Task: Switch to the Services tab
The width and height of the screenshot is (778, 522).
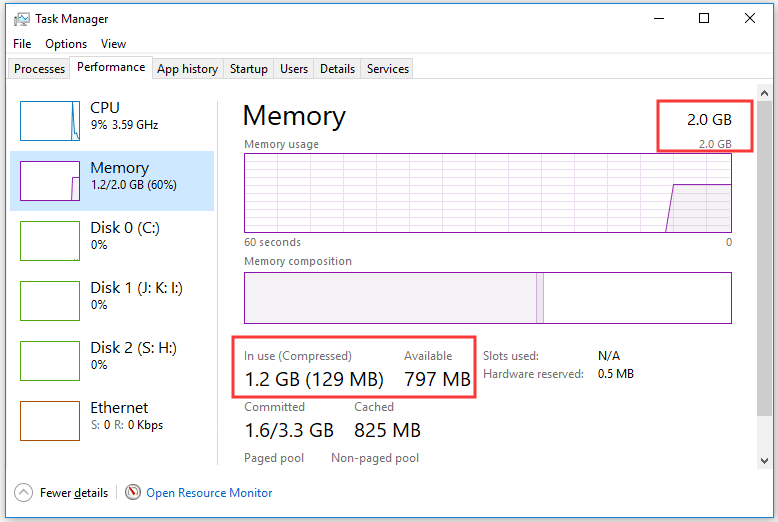Action: click(x=388, y=69)
